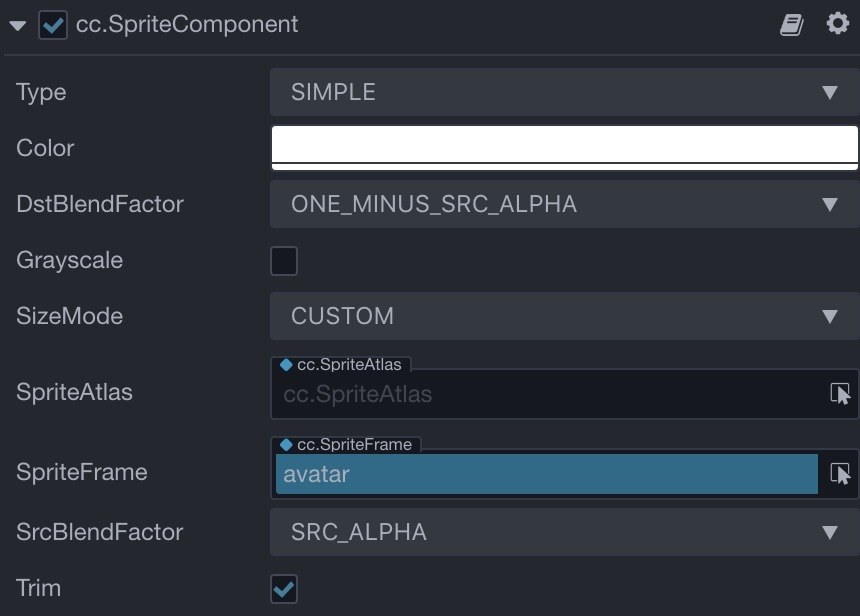Open the DstBlendFactor dropdown
Screen dimensions: 860x616
564,205
